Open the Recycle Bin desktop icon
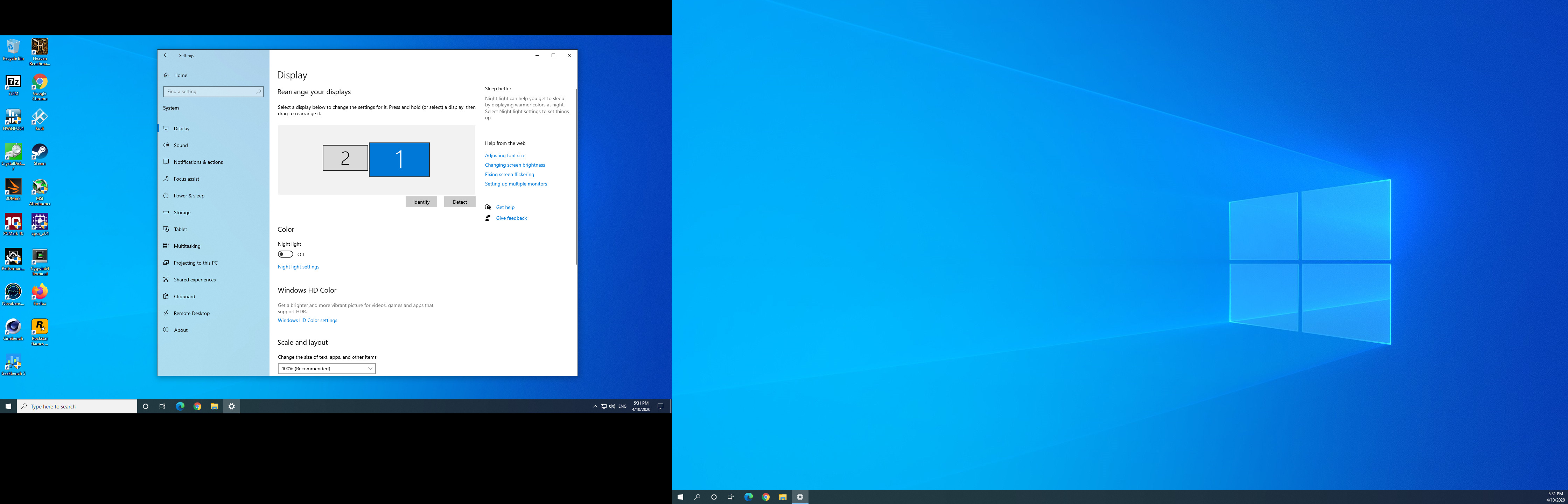Screen dimensions: 1568x504 click(x=13, y=50)
